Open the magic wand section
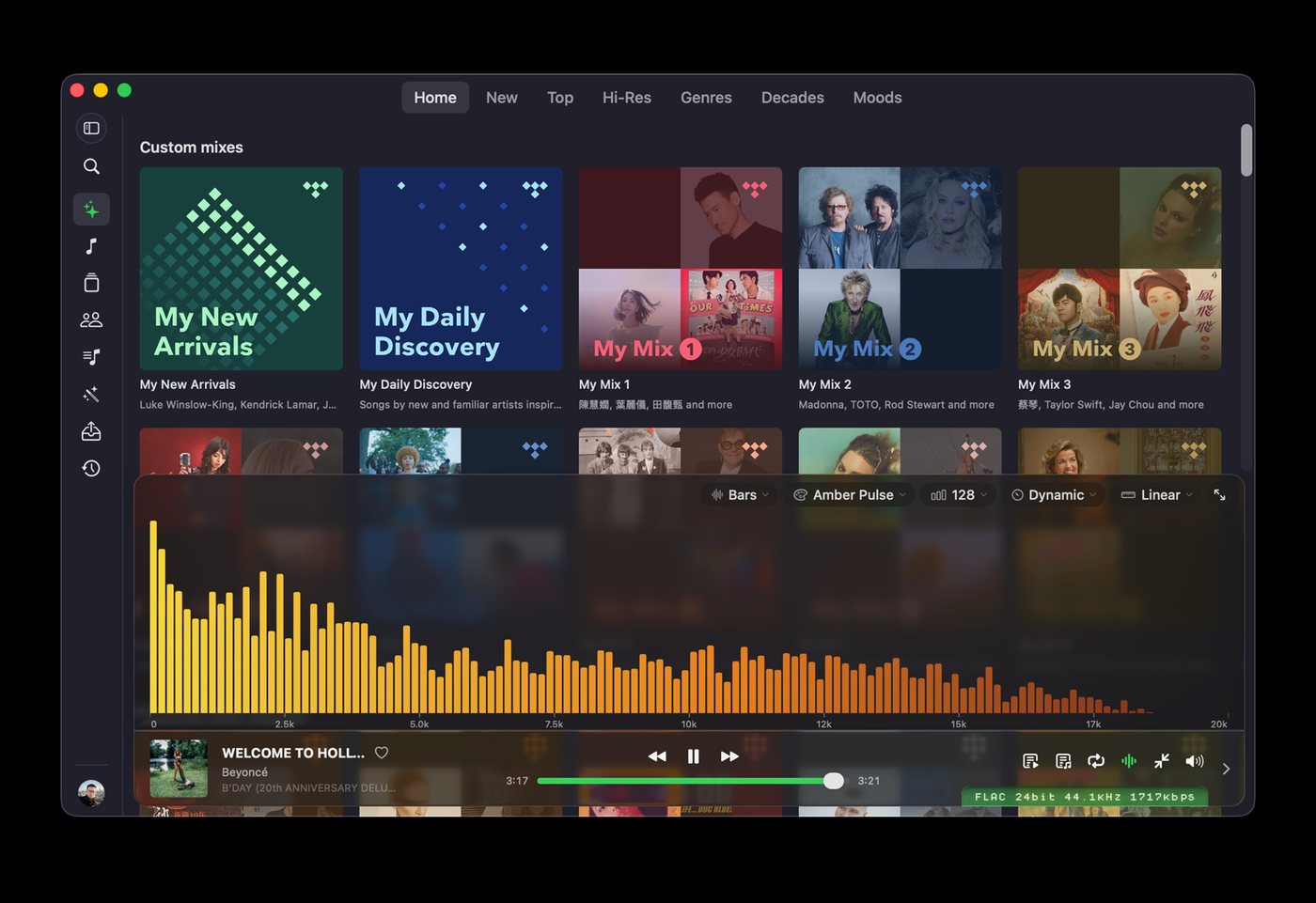 click(91, 395)
